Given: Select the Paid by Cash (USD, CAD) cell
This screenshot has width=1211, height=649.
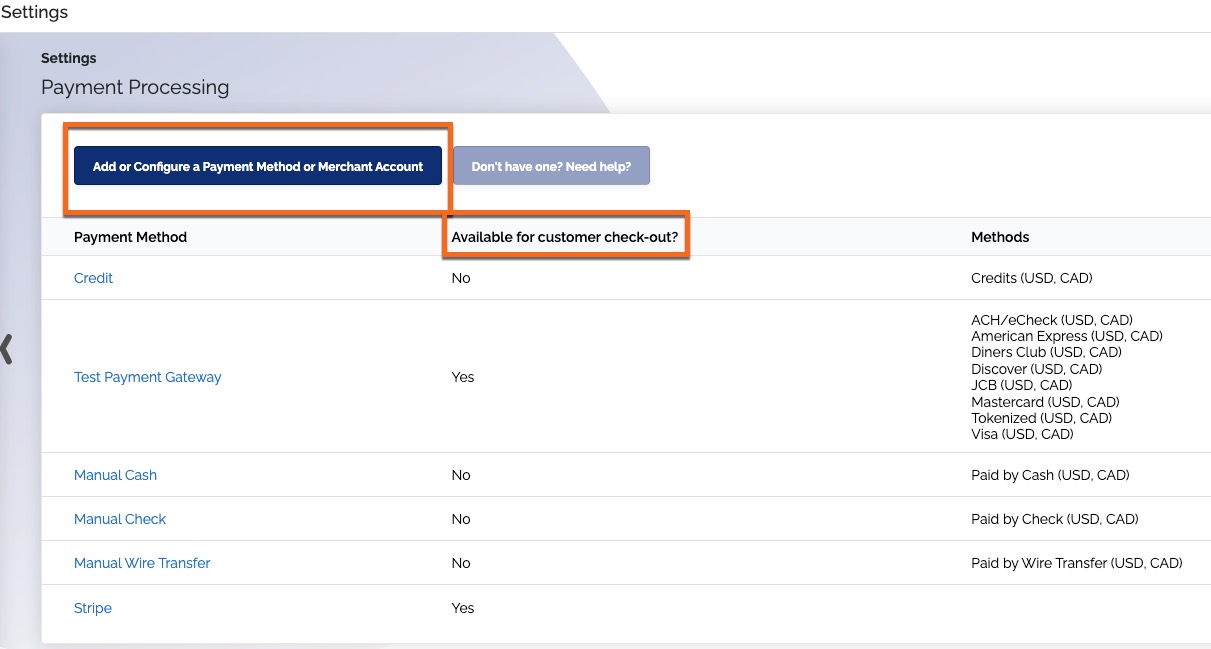Looking at the screenshot, I should tap(1050, 475).
